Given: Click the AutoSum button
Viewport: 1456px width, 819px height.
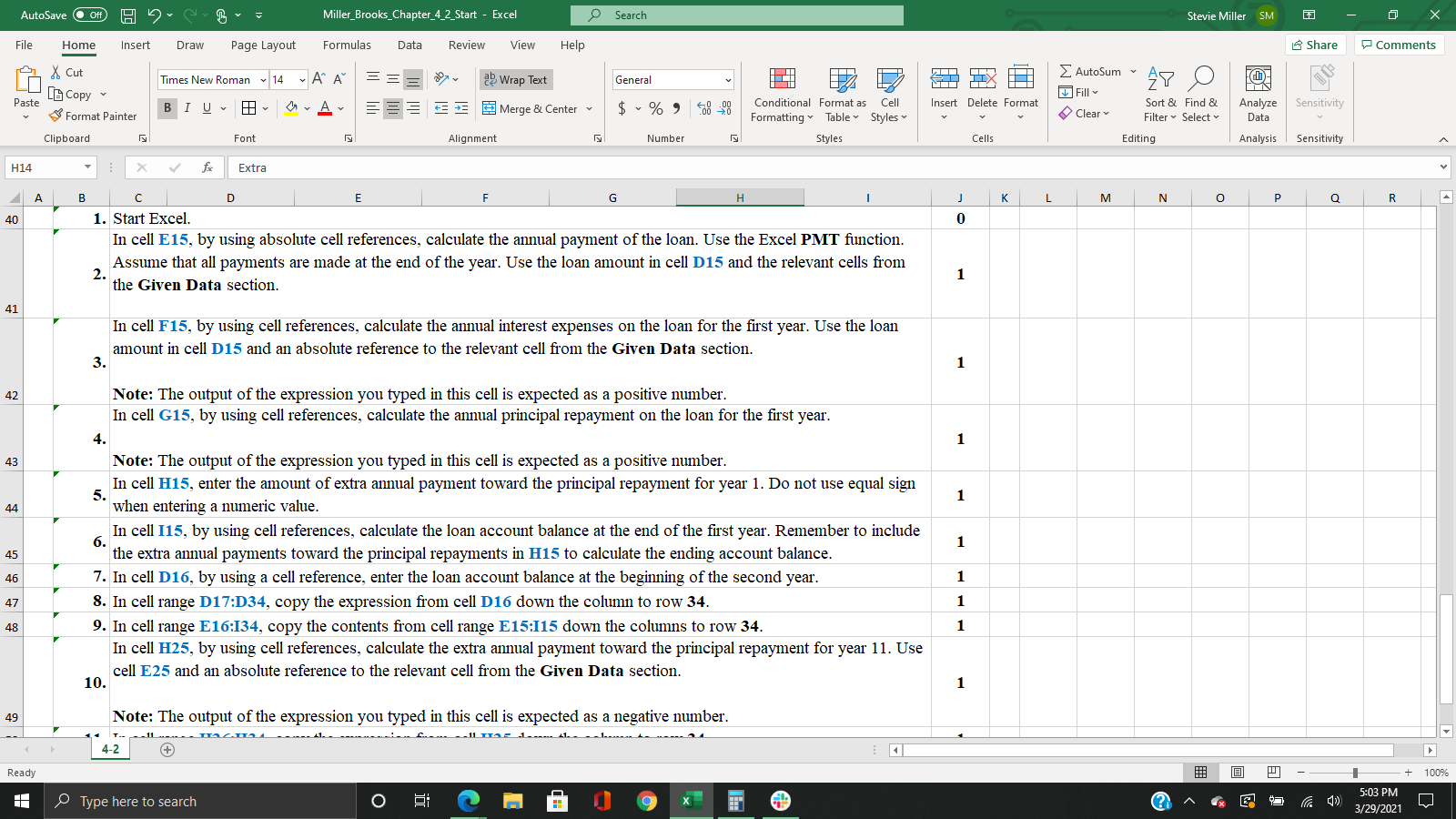Looking at the screenshot, I should [x=1090, y=72].
